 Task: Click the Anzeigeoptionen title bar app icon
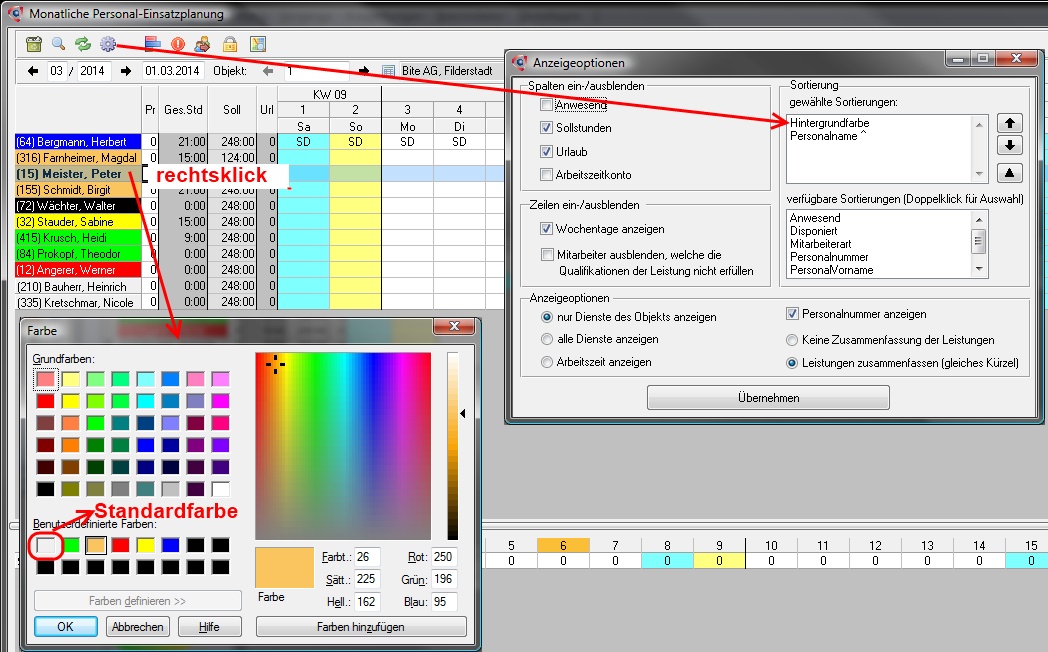coord(519,63)
